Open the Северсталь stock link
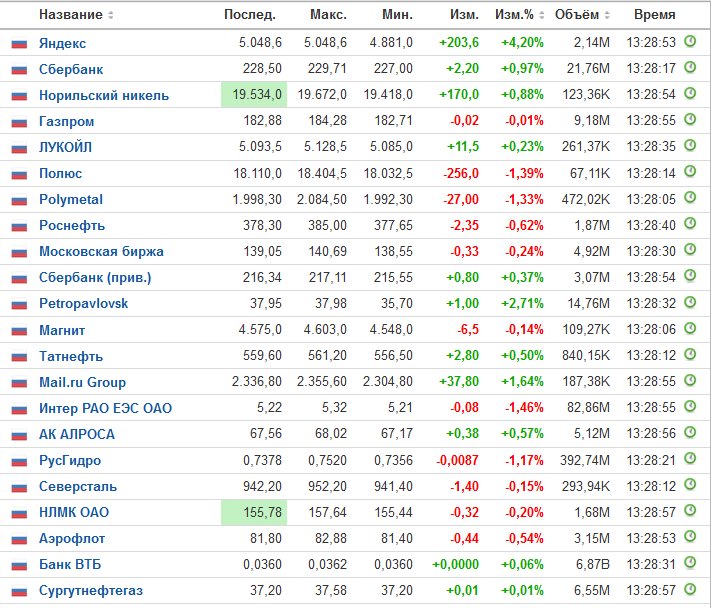 click(x=78, y=486)
